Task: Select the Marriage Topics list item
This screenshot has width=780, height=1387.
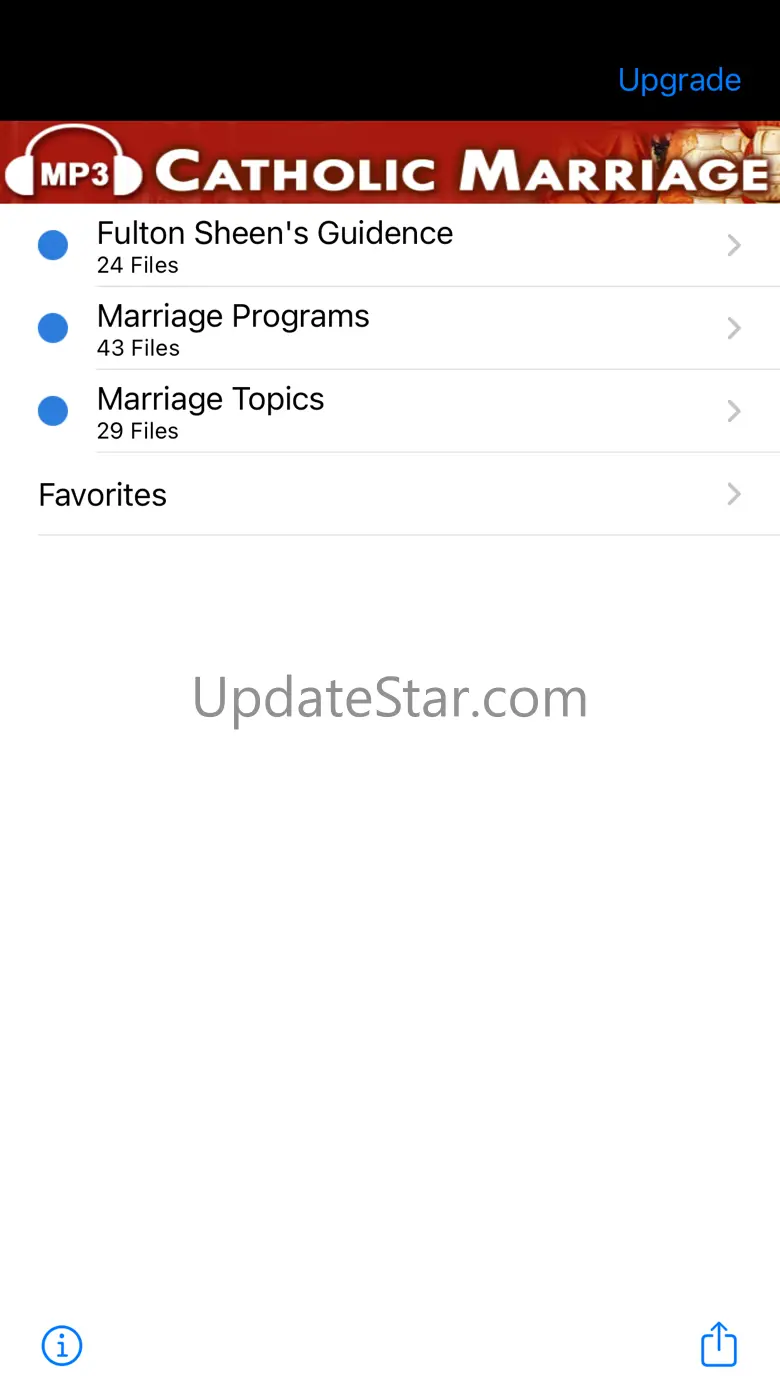Action: [x=390, y=411]
